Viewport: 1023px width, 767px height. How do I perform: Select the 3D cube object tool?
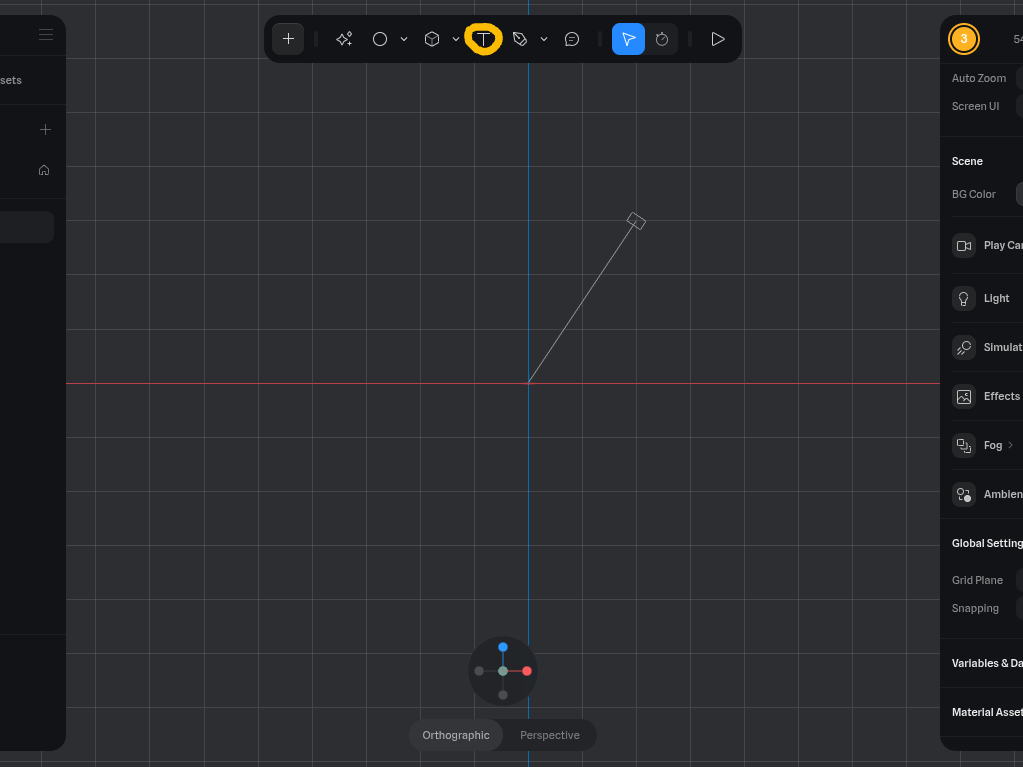pos(432,39)
